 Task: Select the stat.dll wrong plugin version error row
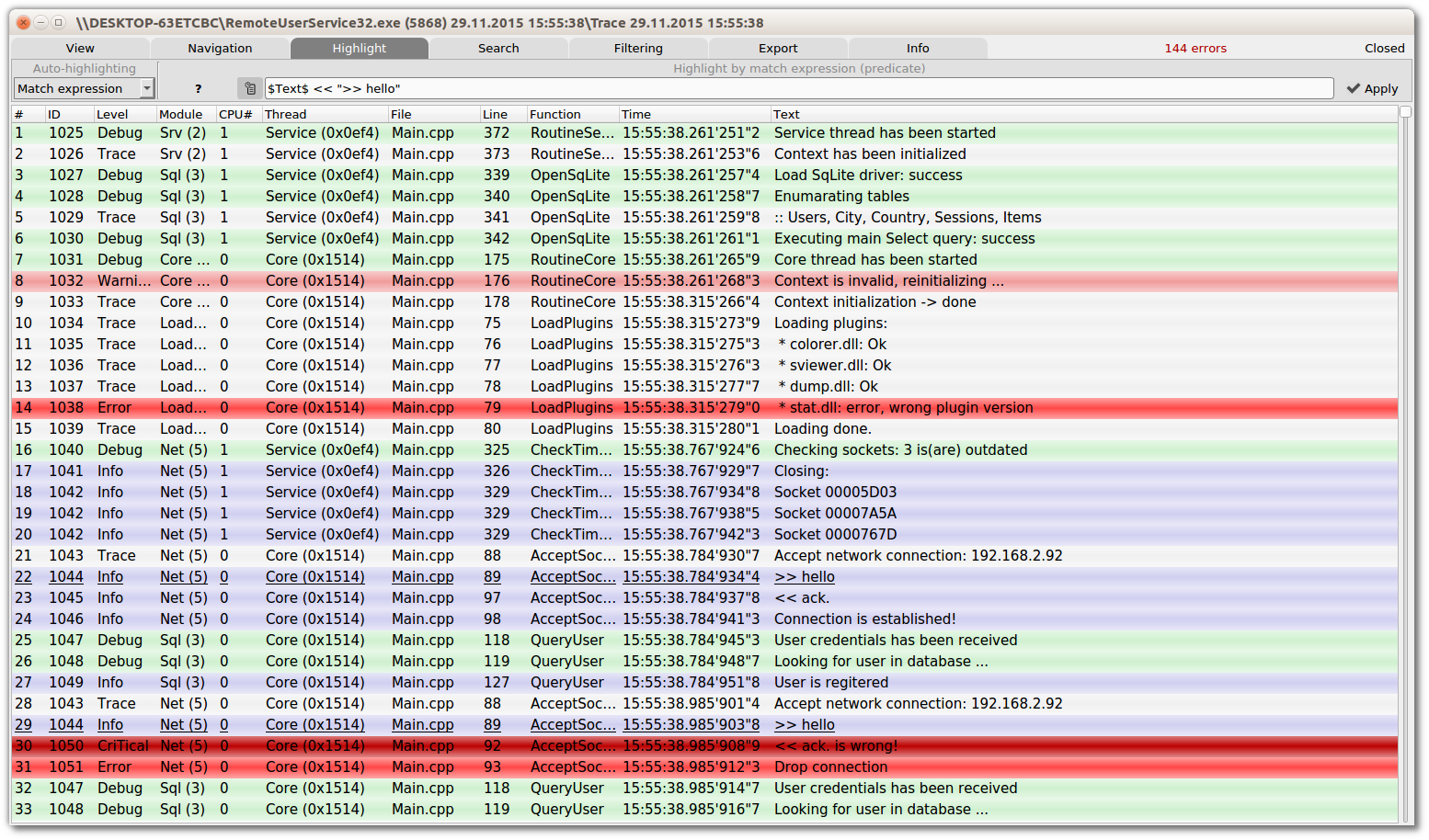pos(903,407)
